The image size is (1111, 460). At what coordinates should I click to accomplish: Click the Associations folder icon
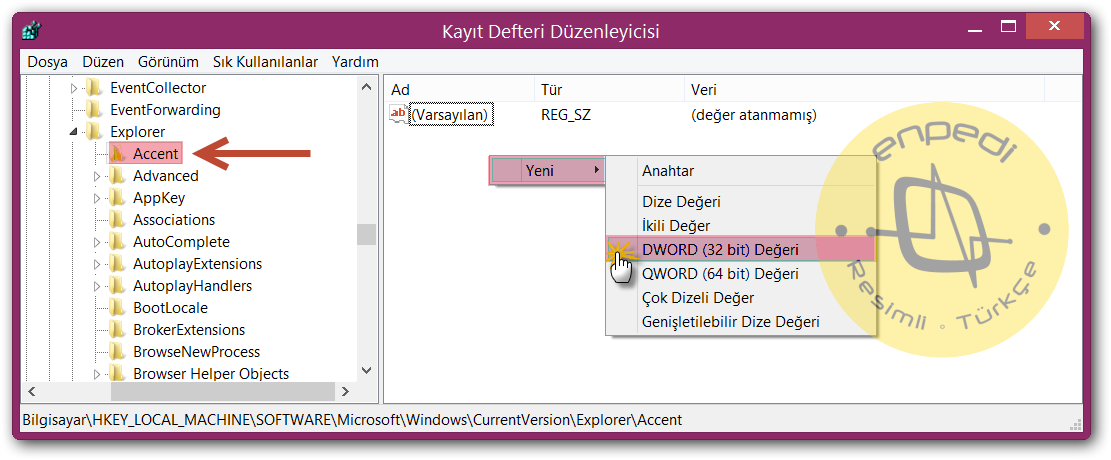pos(117,220)
